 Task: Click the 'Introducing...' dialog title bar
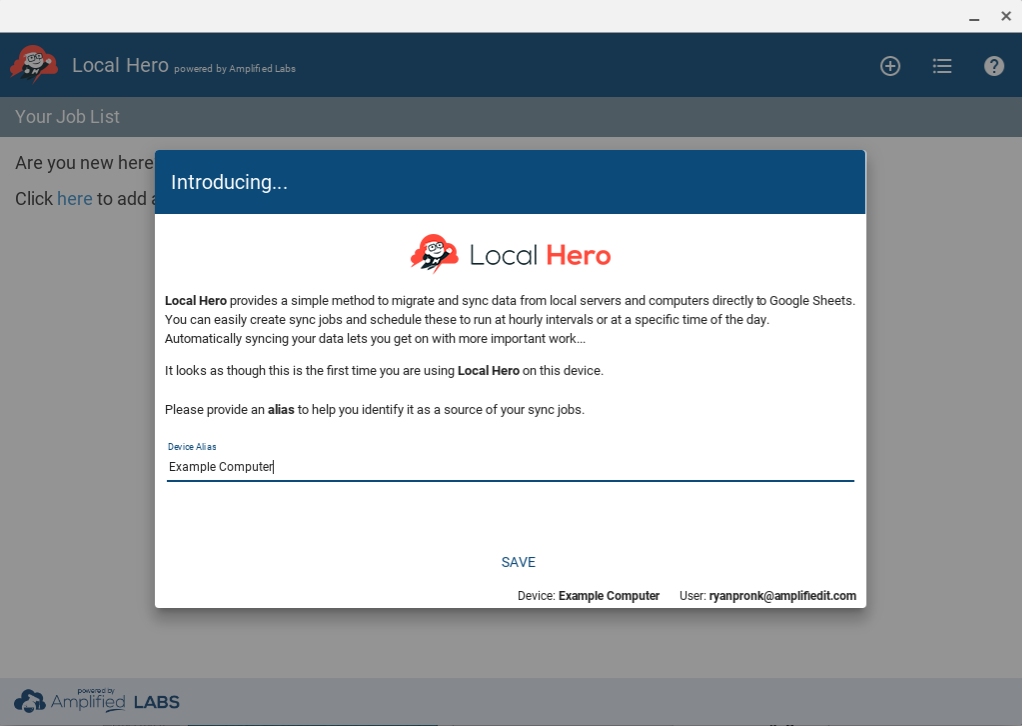(x=510, y=182)
